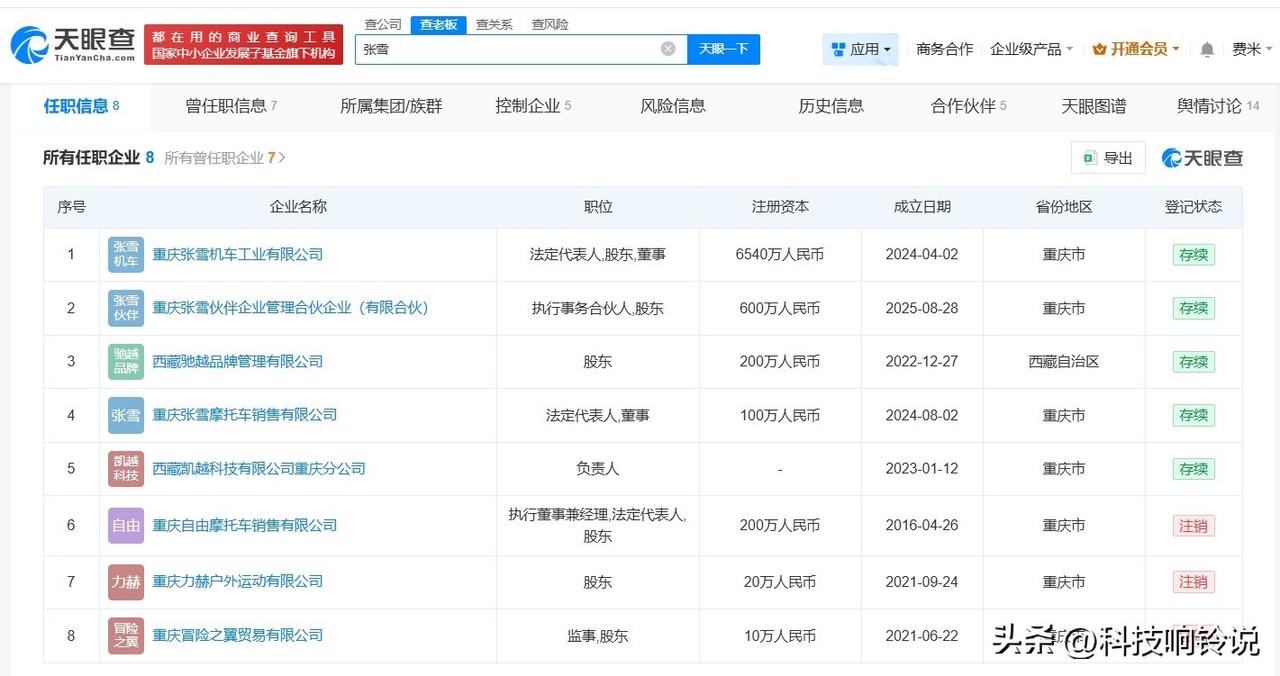The height and width of the screenshot is (676, 1280).
Task: Switch to the 查公司 search tab
Action: (x=382, y=24)
